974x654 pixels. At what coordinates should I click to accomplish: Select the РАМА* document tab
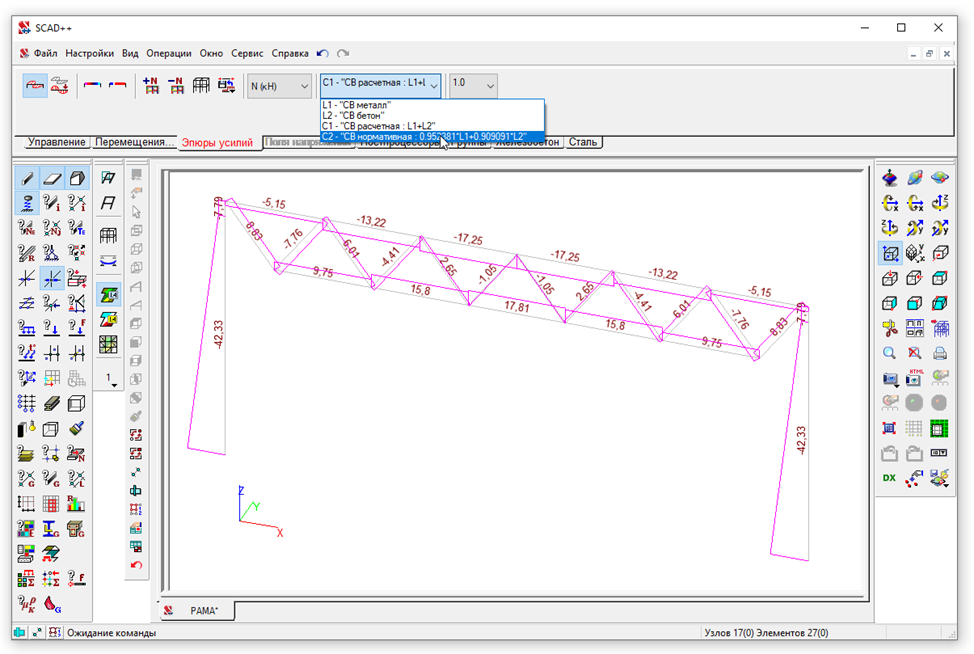(x=199, y=611)
